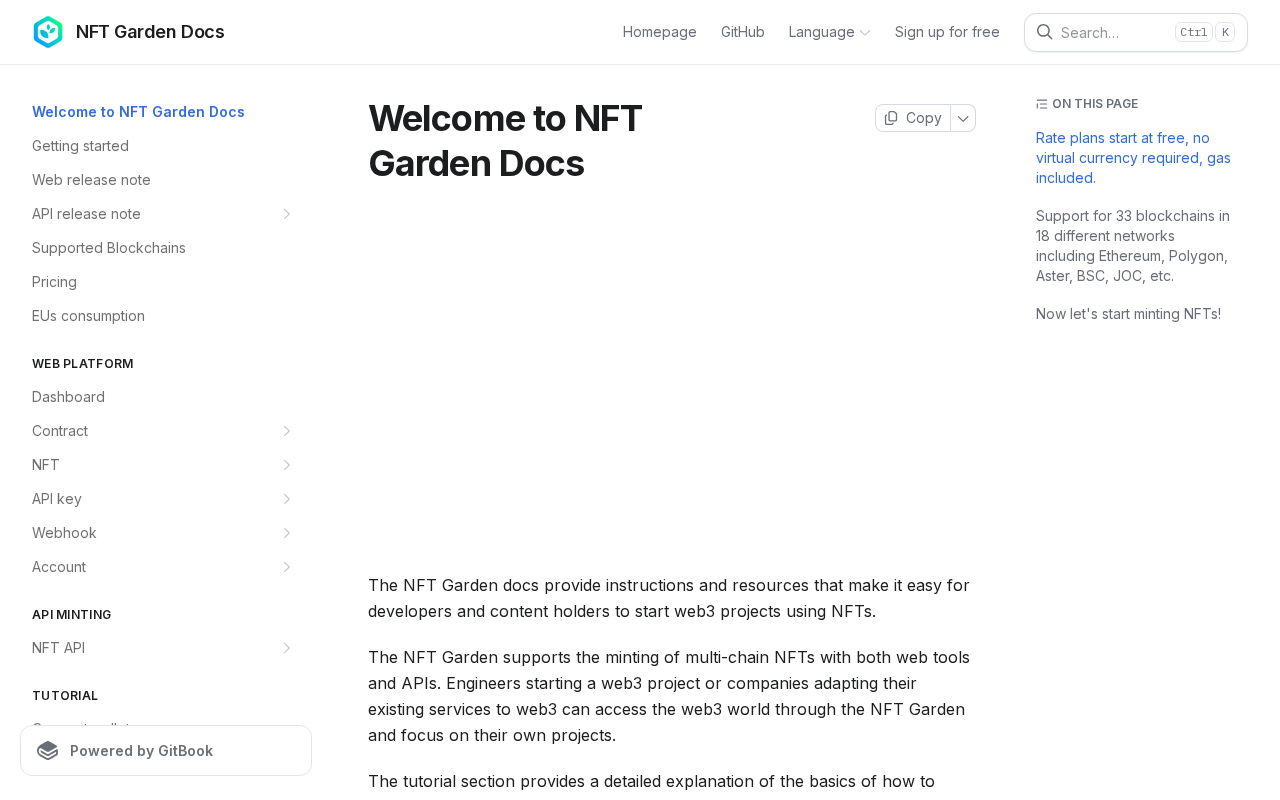The height and width of the screenshot is (800, 1280).
Task: Expand the Account sidebar section
Action: point(286,567)
